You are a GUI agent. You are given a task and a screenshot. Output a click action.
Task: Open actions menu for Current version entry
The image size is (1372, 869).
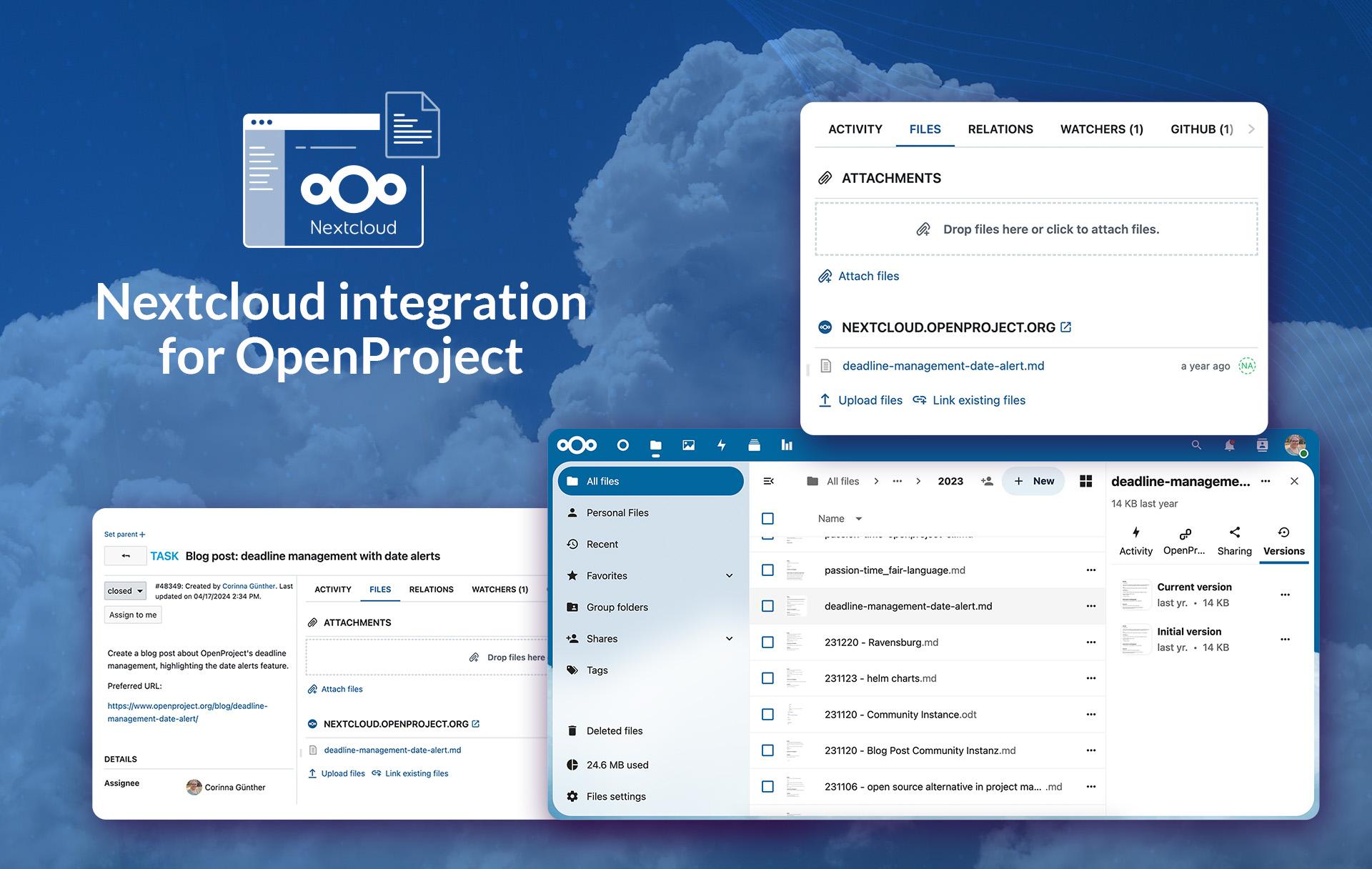[x=1285, y=595]
